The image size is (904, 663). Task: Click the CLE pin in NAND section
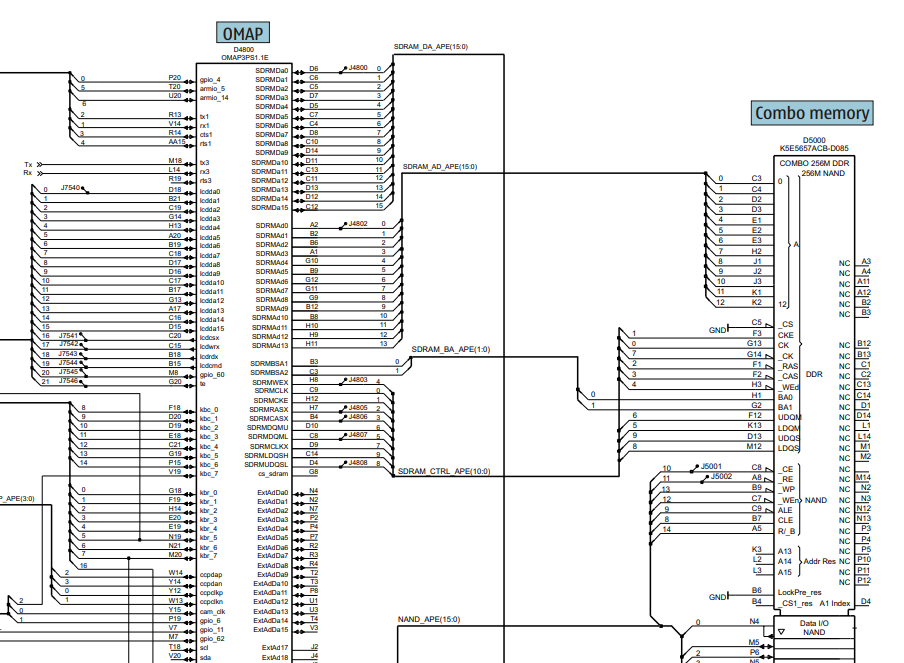click(785, 520)
